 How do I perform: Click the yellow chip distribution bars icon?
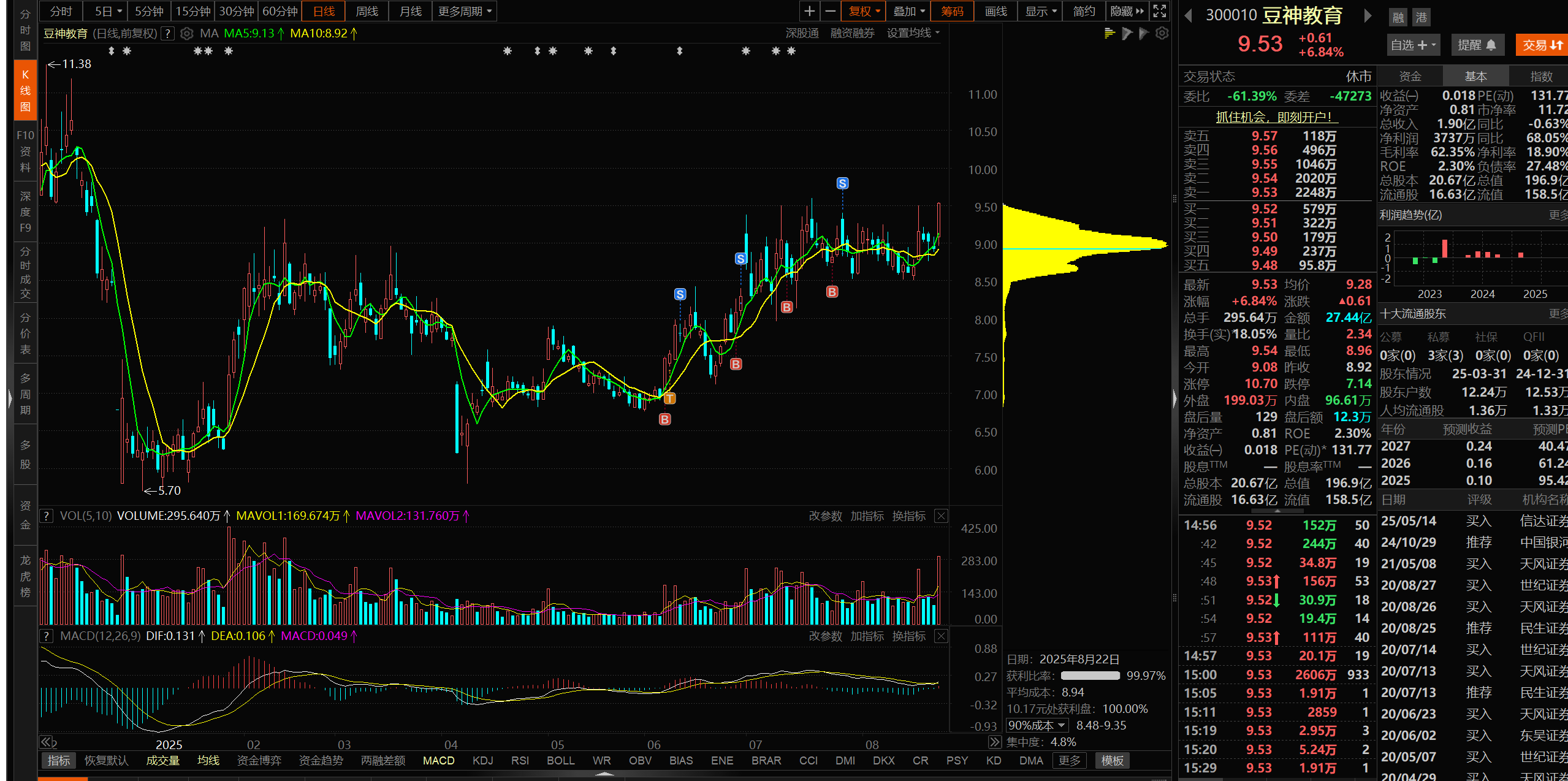click(x=1109, y=33)
